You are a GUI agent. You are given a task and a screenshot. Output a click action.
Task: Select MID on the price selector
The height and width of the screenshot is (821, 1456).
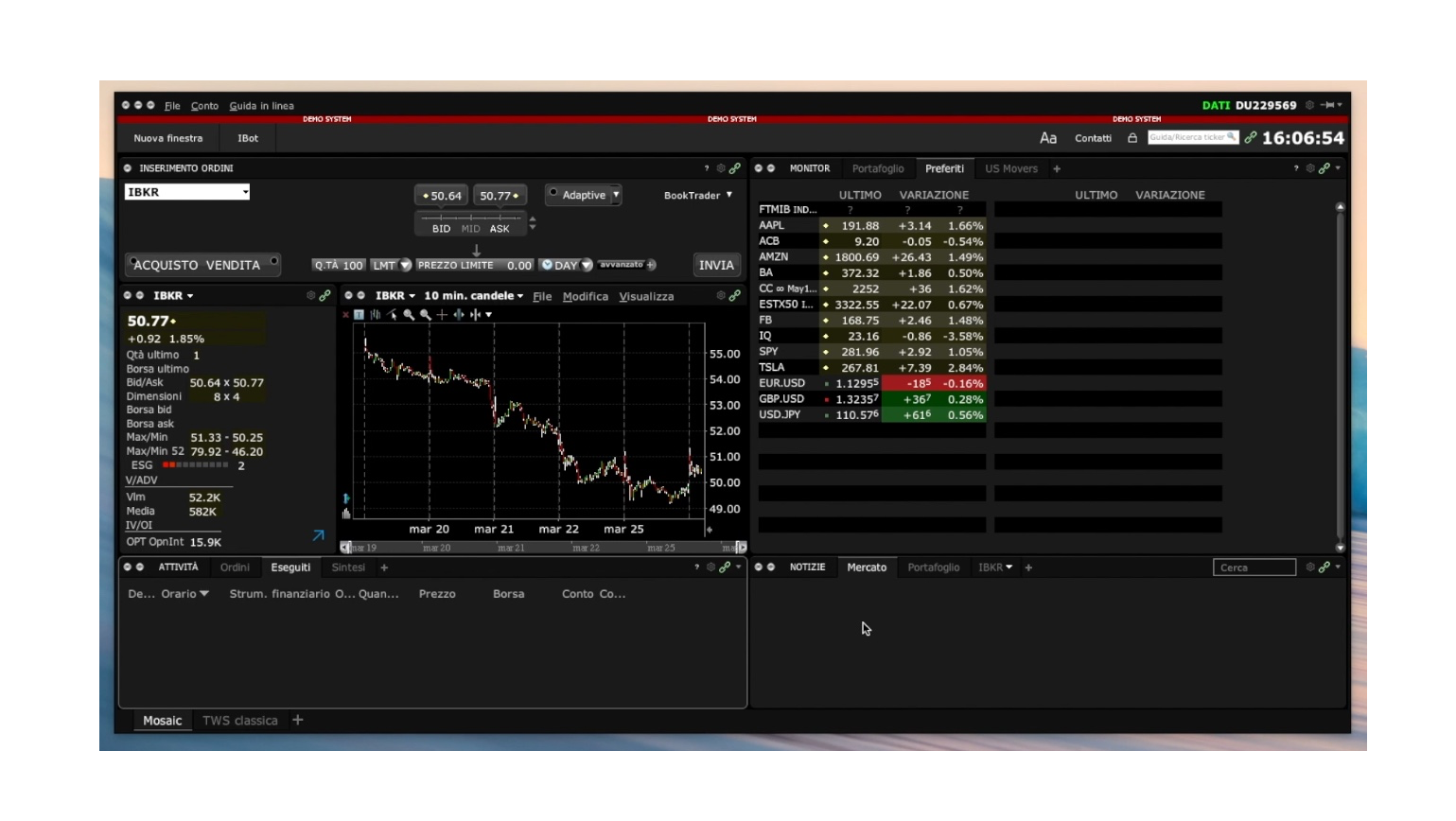click(x=470, y=229)
